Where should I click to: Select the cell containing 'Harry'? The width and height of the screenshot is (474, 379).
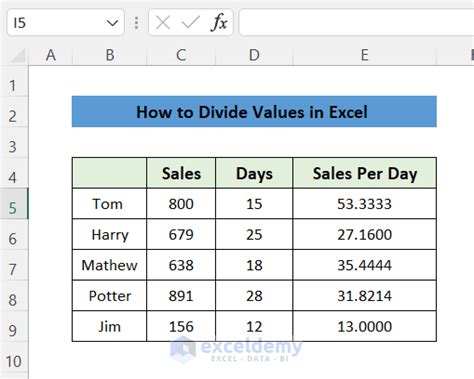click(109, 234)
